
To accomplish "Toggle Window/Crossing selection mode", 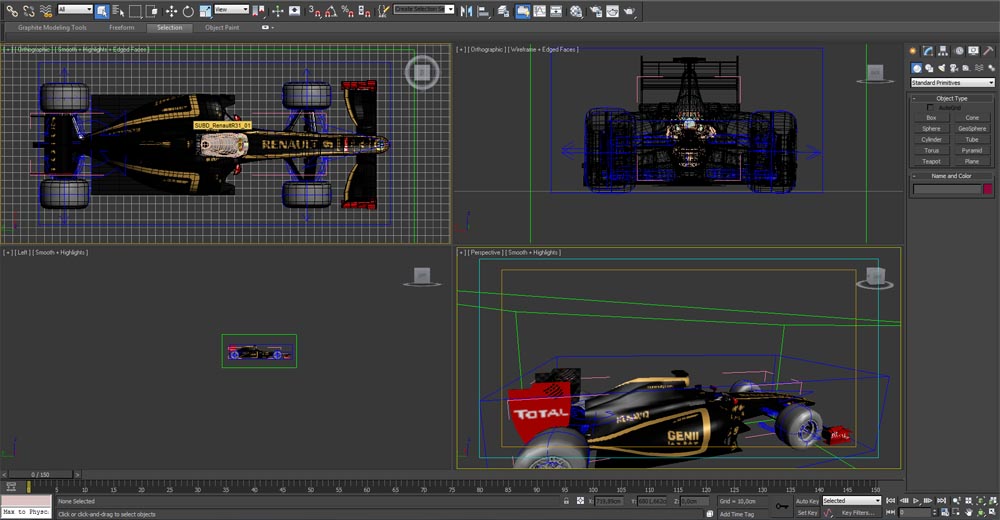I will 152,11.
